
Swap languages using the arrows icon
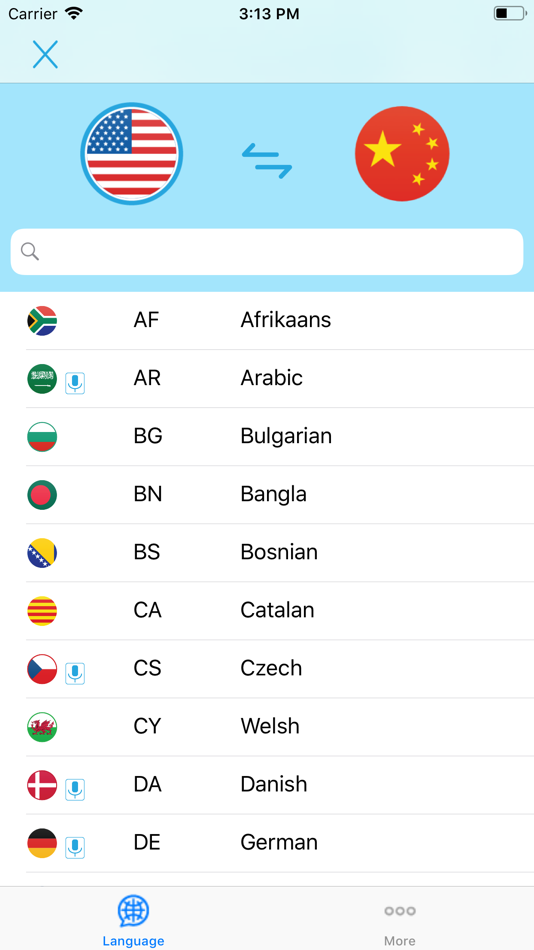[267, 160]
